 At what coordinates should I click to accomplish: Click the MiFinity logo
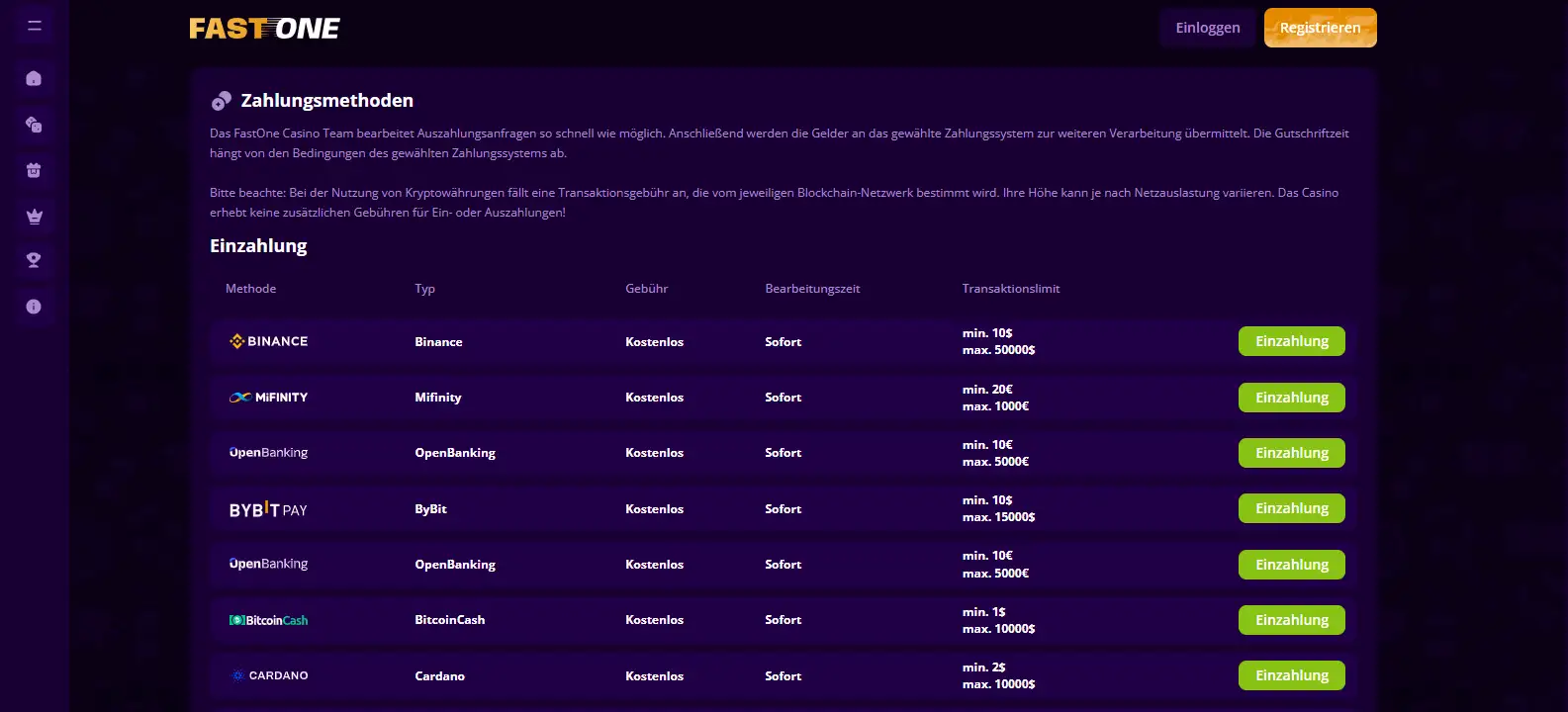tap(268, 398)
